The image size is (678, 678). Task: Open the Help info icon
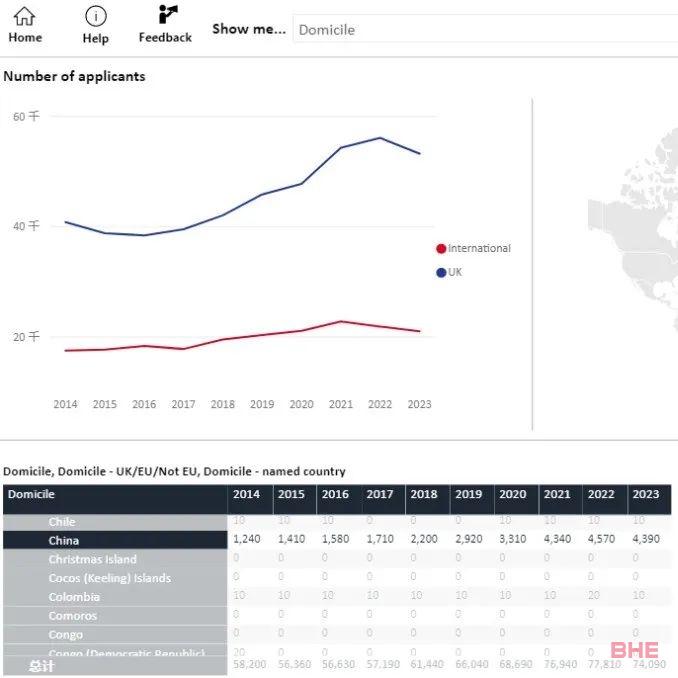[x=95, y=16]
